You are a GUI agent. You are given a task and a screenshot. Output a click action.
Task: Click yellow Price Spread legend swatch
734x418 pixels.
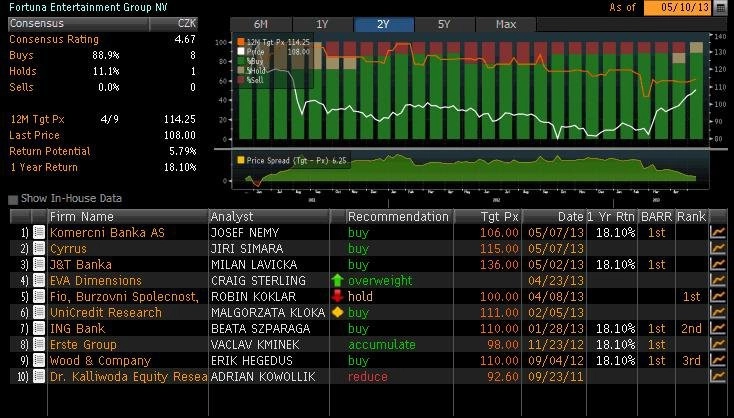[x=241, y=160]
